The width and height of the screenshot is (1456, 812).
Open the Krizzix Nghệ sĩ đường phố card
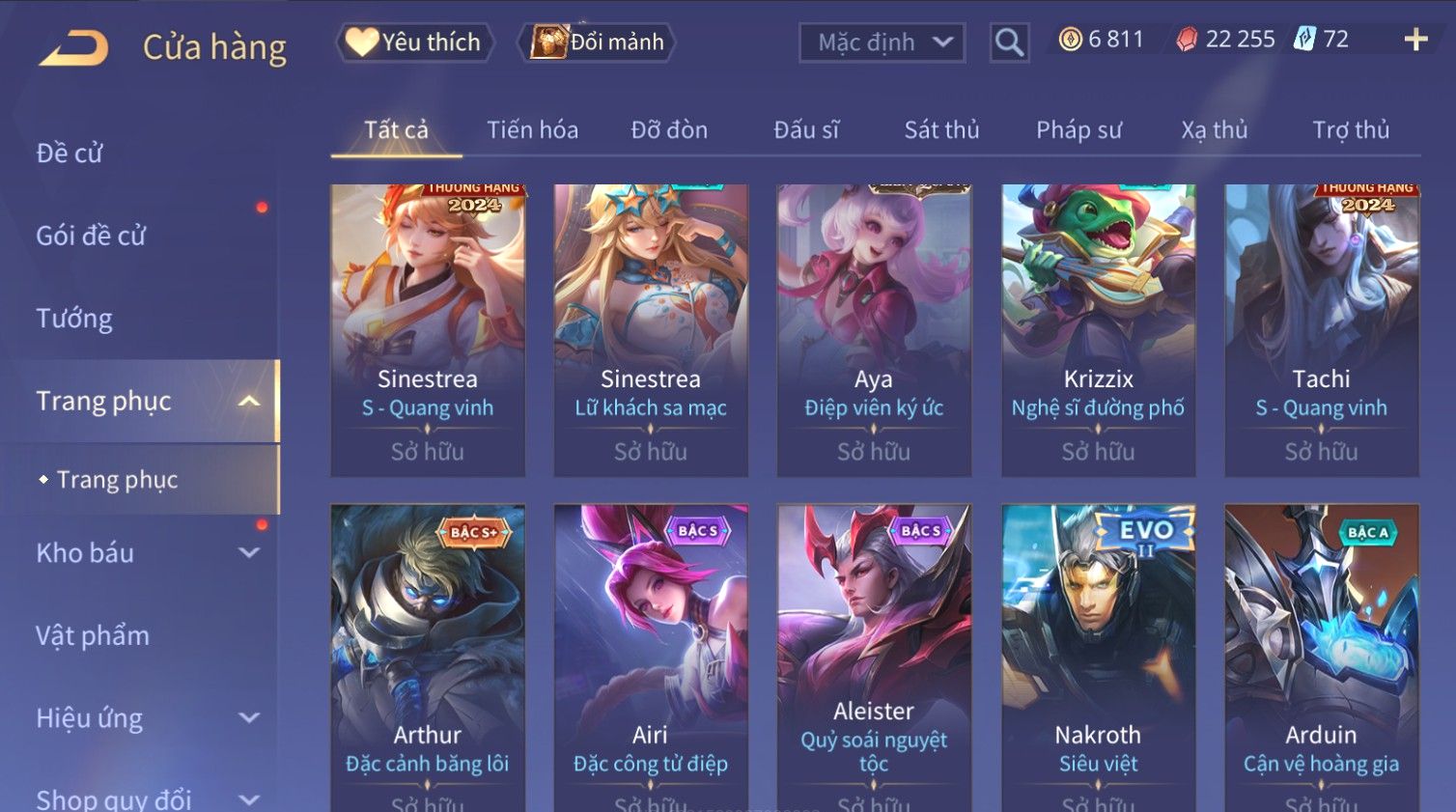pyautogui.click(x=1098, y=330)
